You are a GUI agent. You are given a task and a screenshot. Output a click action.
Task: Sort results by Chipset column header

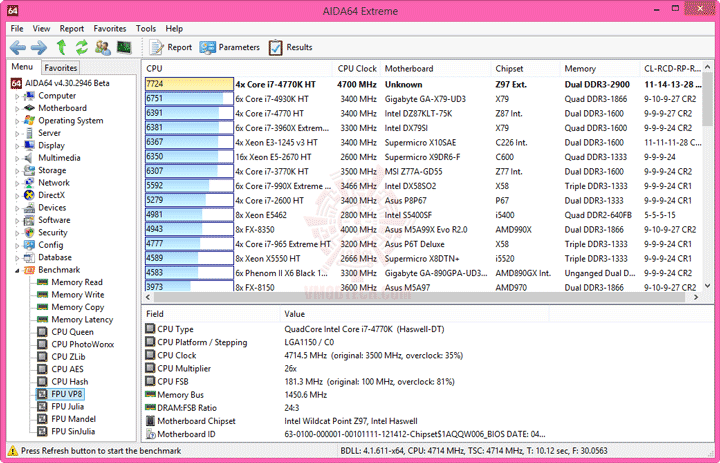tap(525, 68)
